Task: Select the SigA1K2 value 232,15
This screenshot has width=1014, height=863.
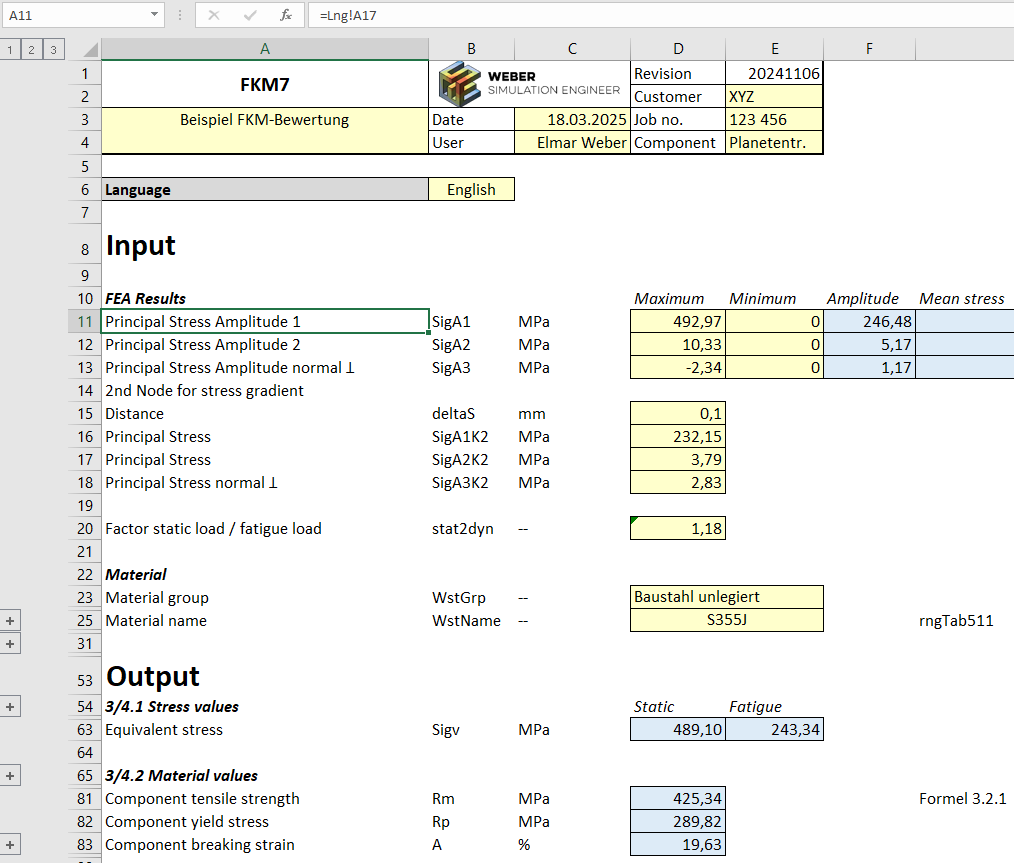Action: coord(678,437)
